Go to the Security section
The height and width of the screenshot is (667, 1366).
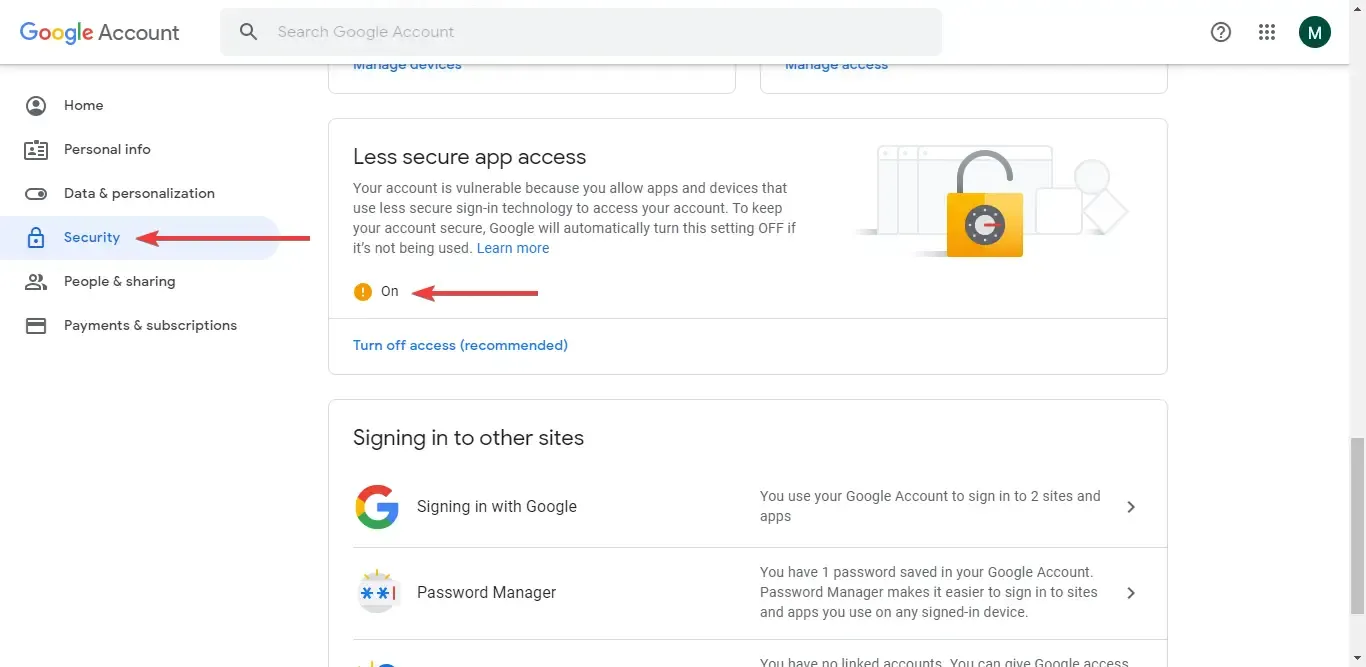(x=92, y=237)
